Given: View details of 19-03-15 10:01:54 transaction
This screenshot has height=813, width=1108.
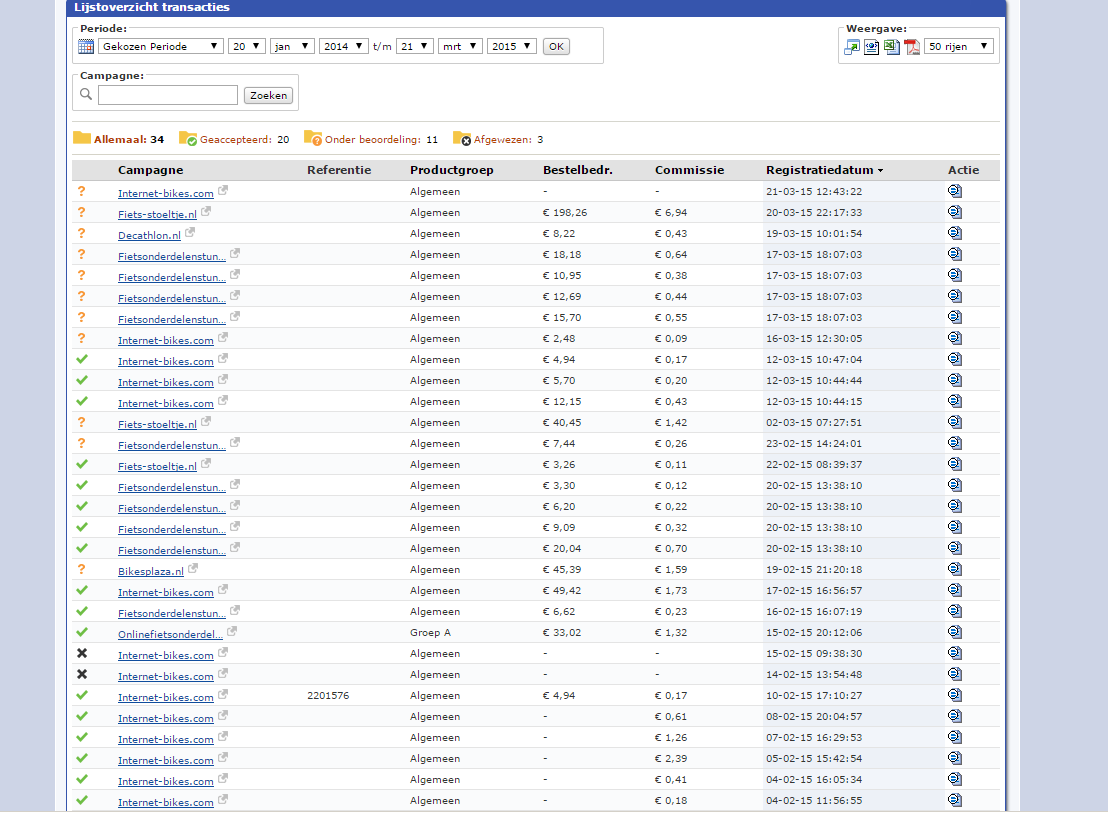Looking at the screenshot, I should click(955, 233).
